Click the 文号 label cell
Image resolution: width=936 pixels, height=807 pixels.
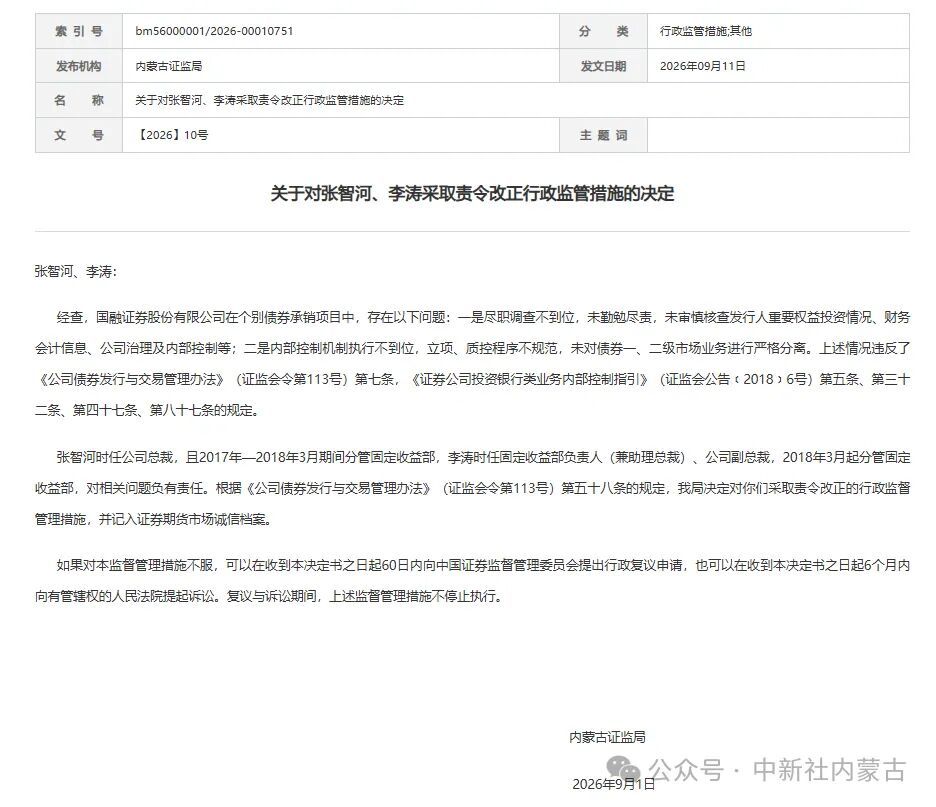point(79,135)
